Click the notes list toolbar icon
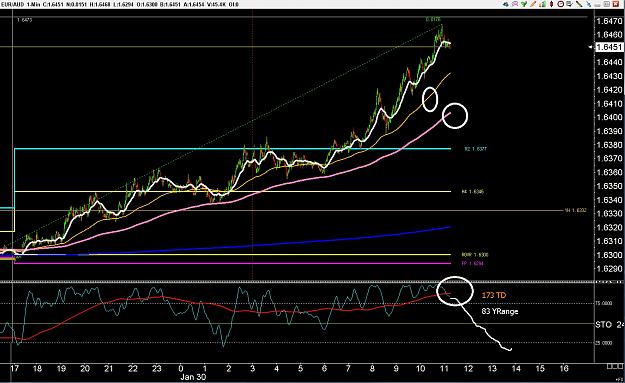625x383 pixels. 569,4
